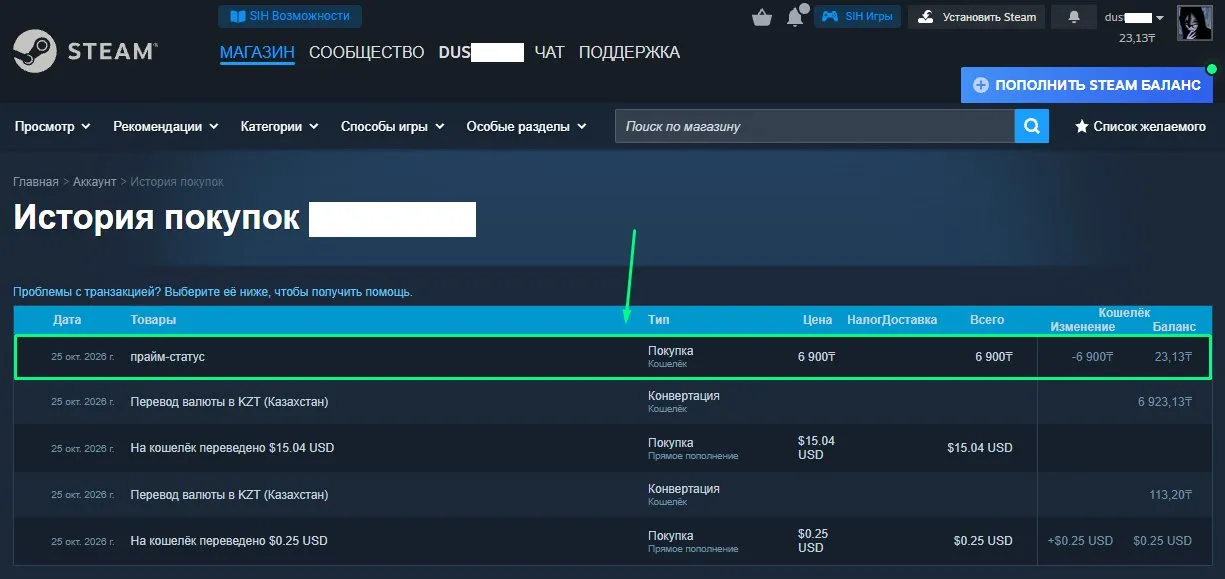The width and height of the screenshot is (1225, 579).
Task: Click Установить Steam button
Action: click(x=977, y=16)
